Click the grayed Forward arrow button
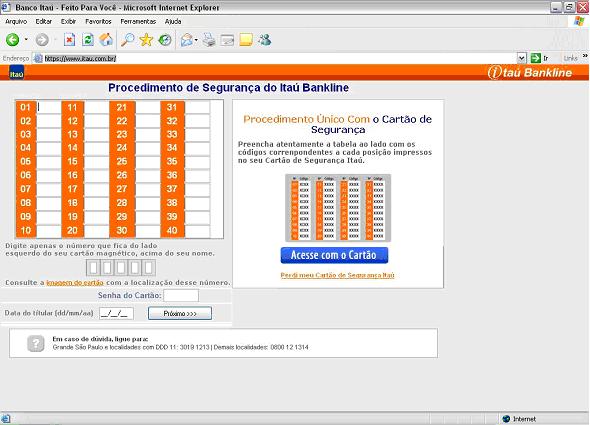Screen dimensions: 590x425 coord(42,40)
